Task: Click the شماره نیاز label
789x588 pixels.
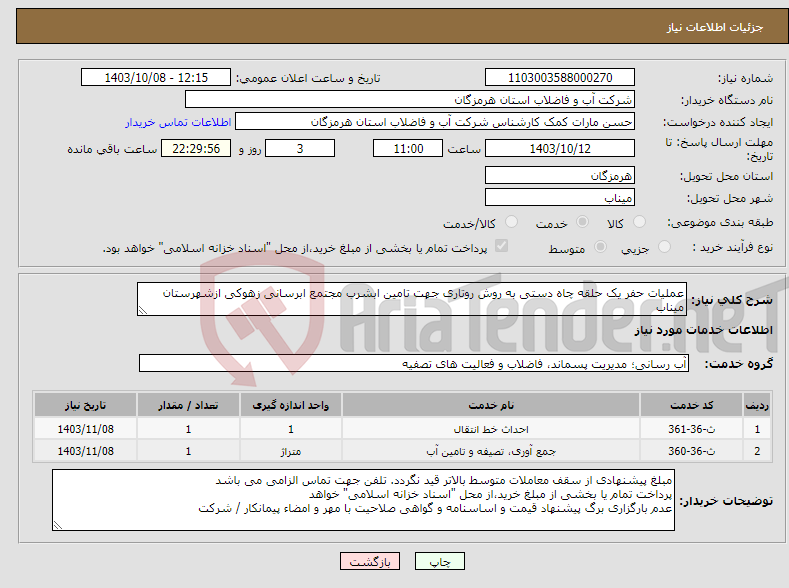Action: (745, 78)
